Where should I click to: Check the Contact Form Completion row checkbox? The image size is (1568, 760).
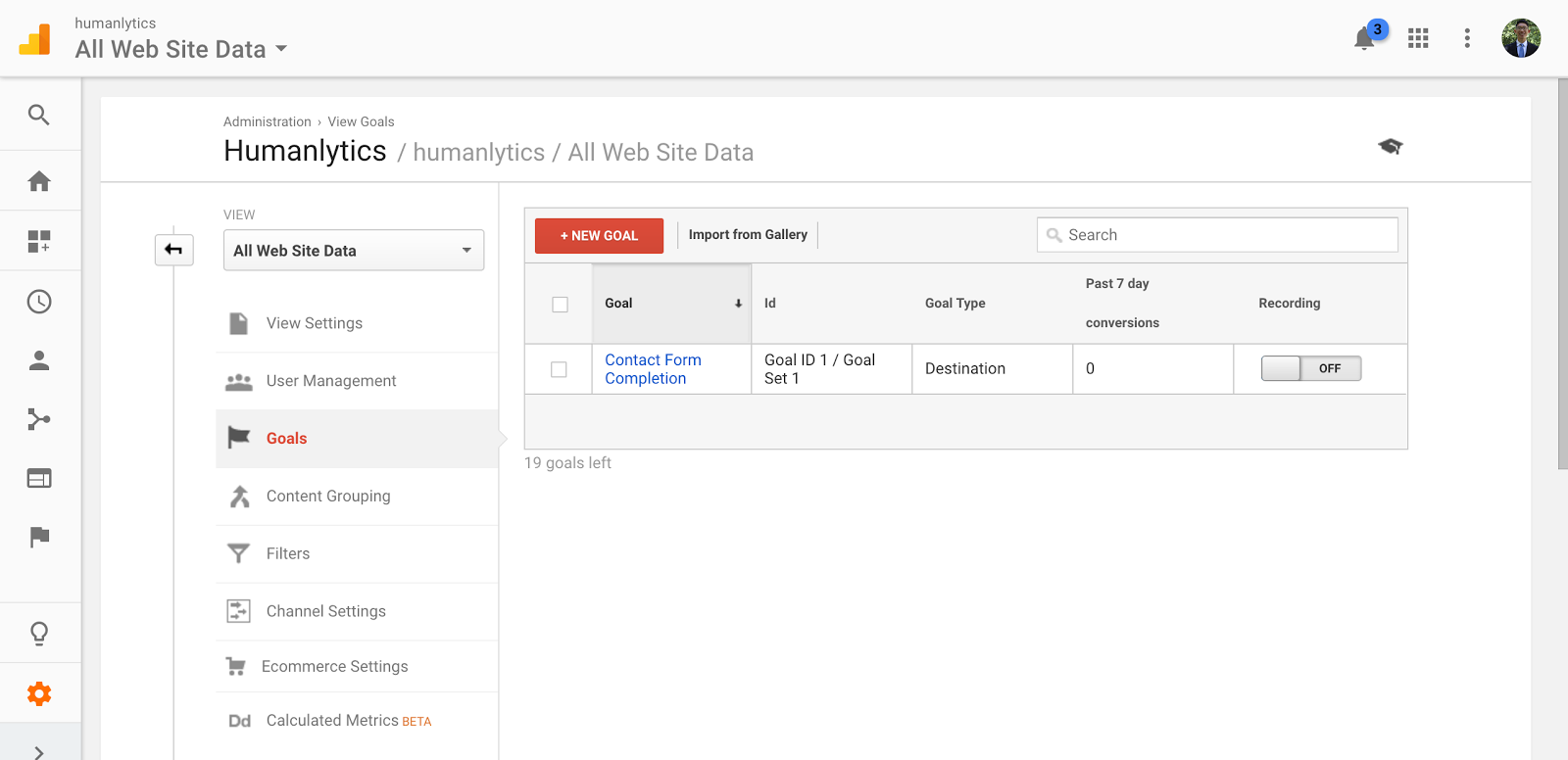tap(559, 369)
